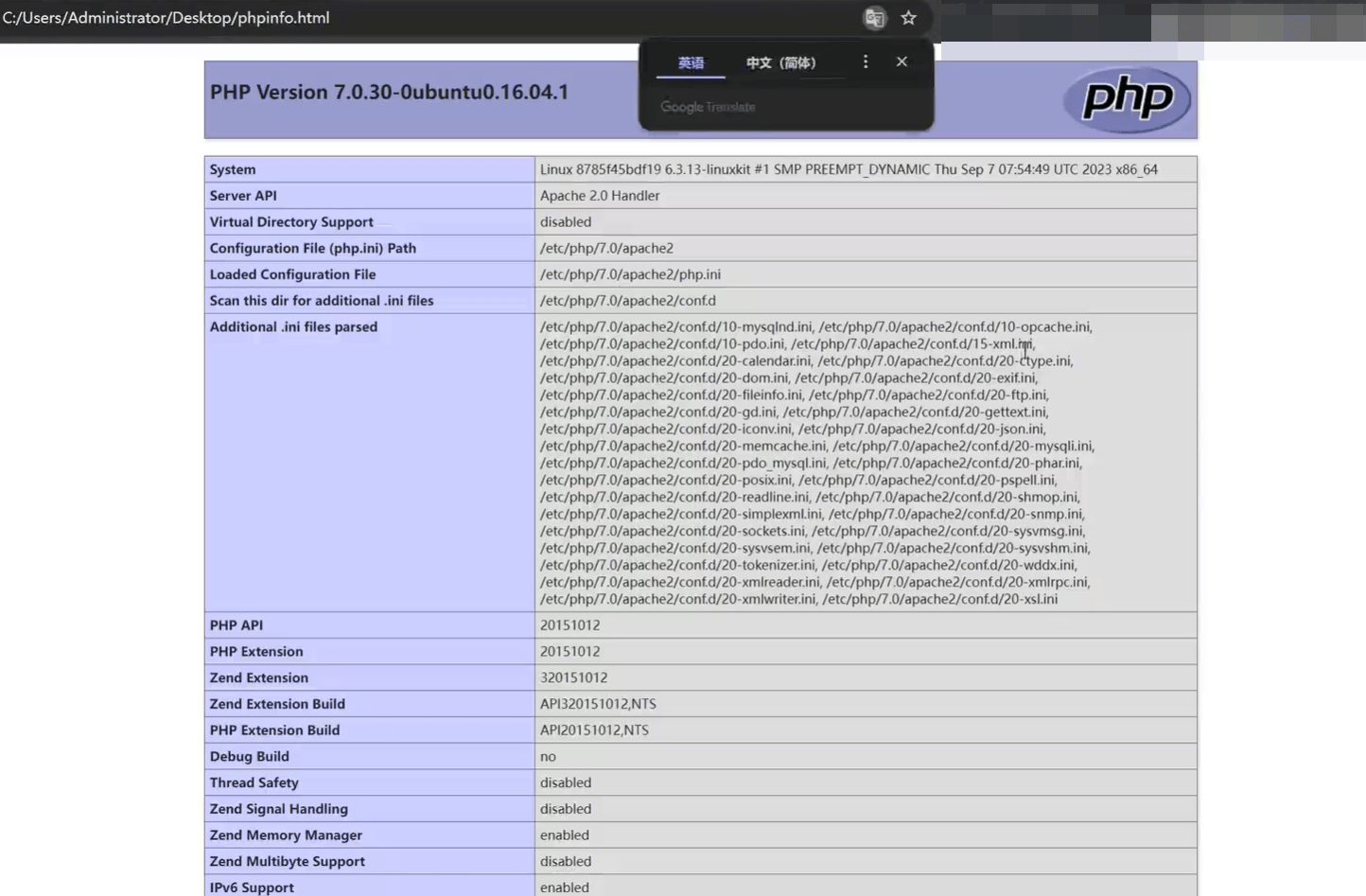Select the System row label
The height and width of the screenshot is (896, 1366).
point(233,169)
